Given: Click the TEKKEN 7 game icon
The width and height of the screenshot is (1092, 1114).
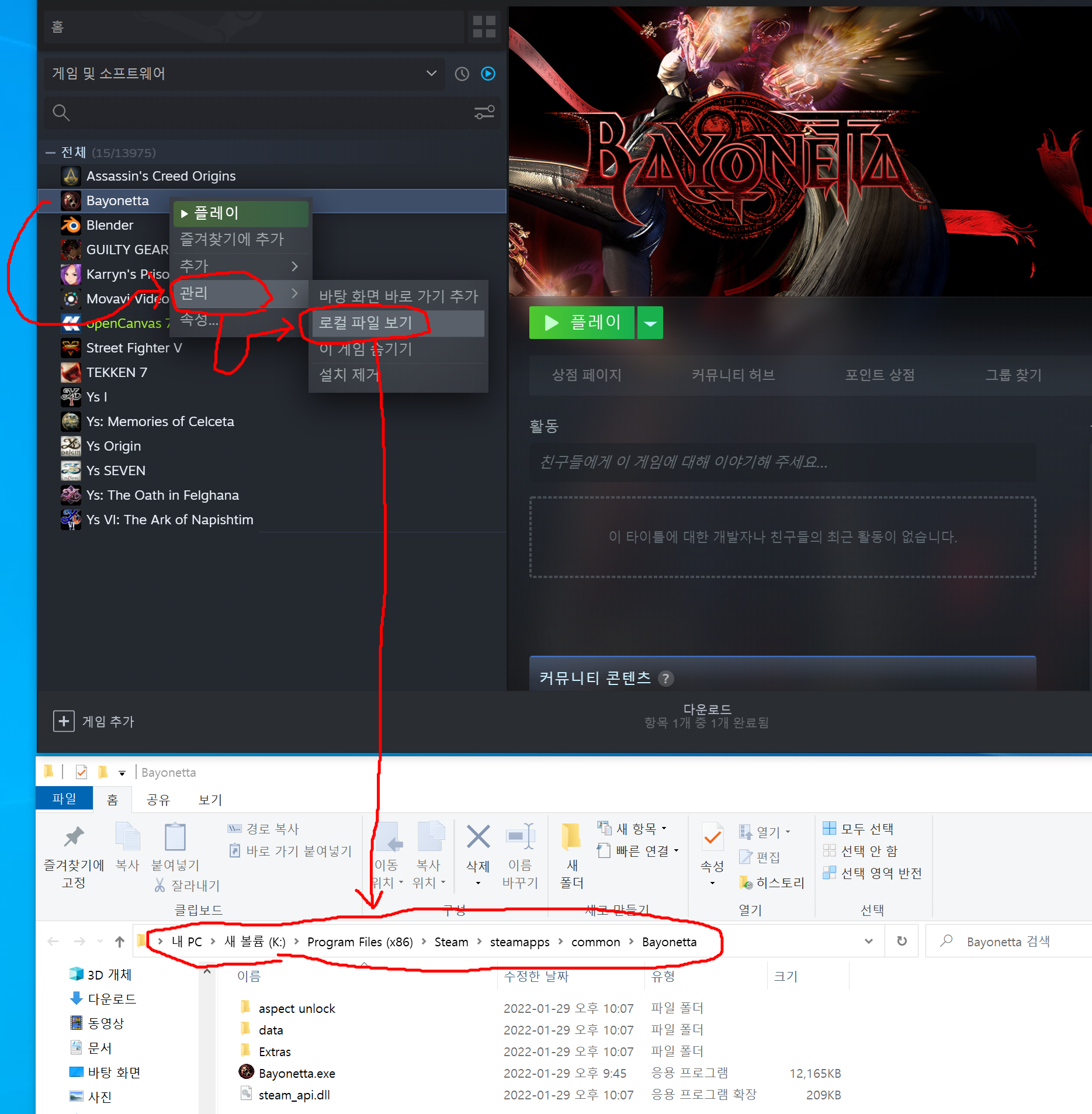Looking at the screenshot, I should (71, 372).
